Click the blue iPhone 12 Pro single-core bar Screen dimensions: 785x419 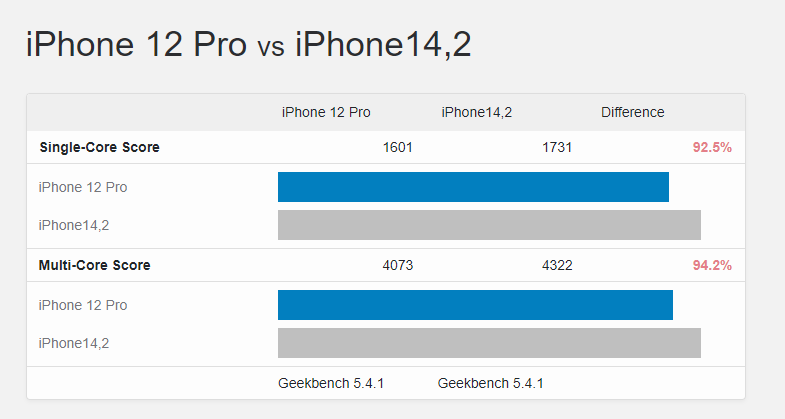[x=473, y=187]
